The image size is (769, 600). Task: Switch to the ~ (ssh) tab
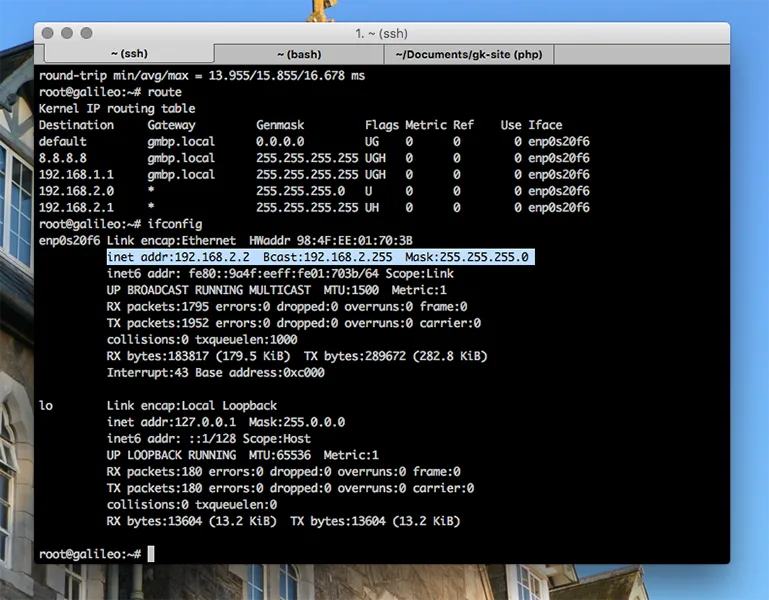(129, 53)
